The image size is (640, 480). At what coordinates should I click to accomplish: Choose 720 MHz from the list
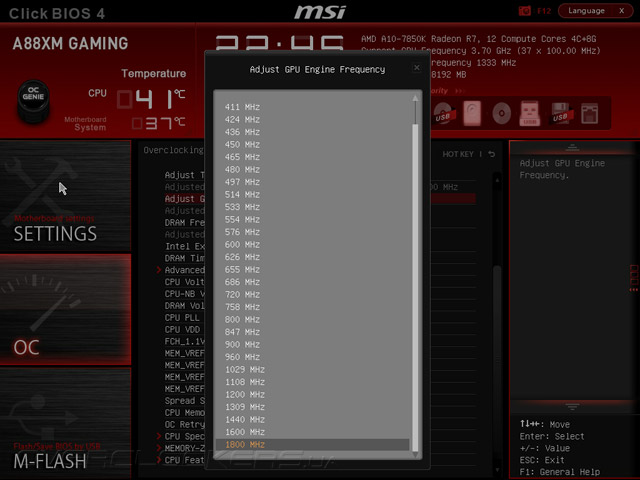tap(312, 295)
